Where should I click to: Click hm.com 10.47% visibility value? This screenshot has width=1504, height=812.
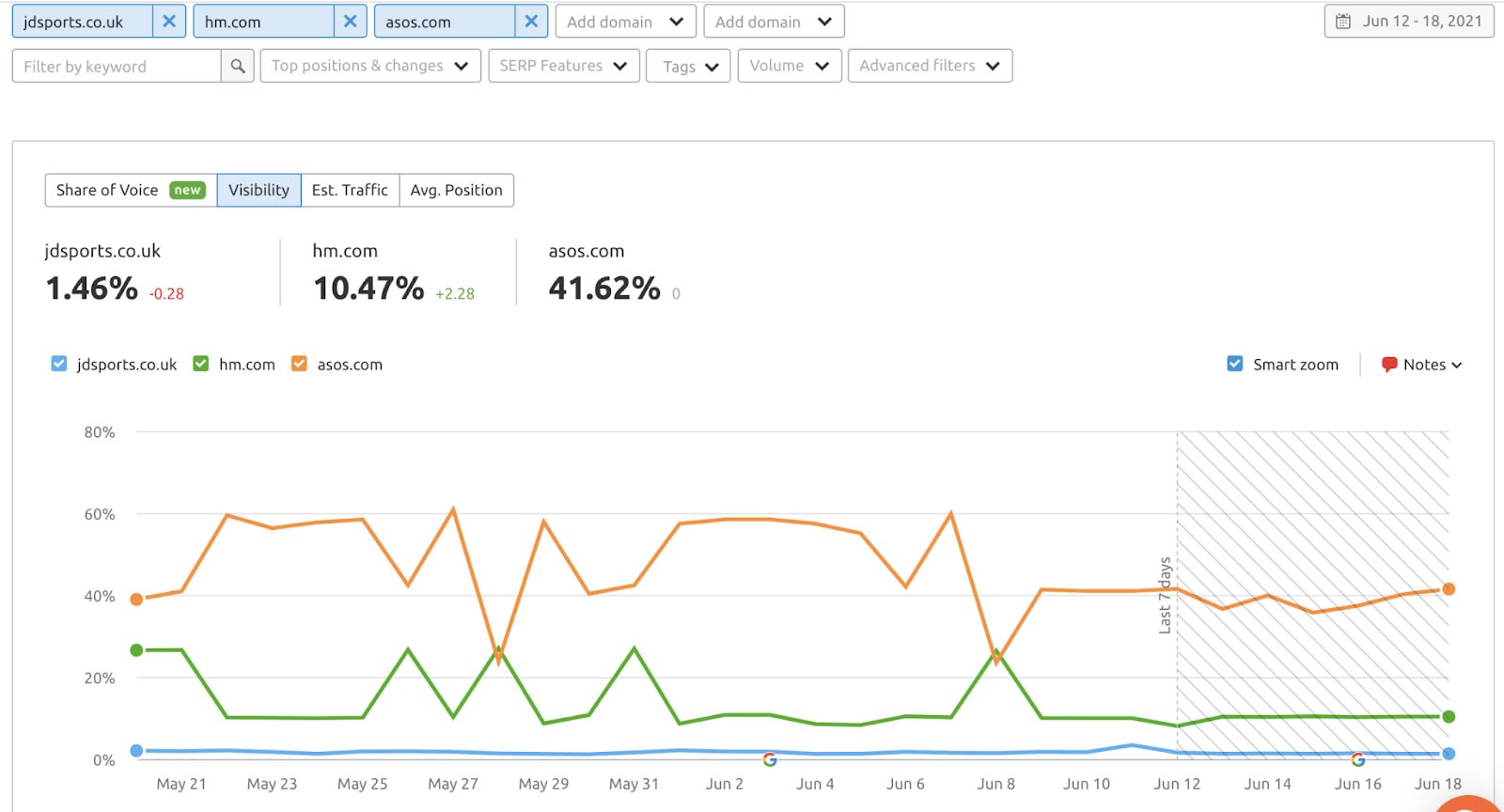point(368,289)
